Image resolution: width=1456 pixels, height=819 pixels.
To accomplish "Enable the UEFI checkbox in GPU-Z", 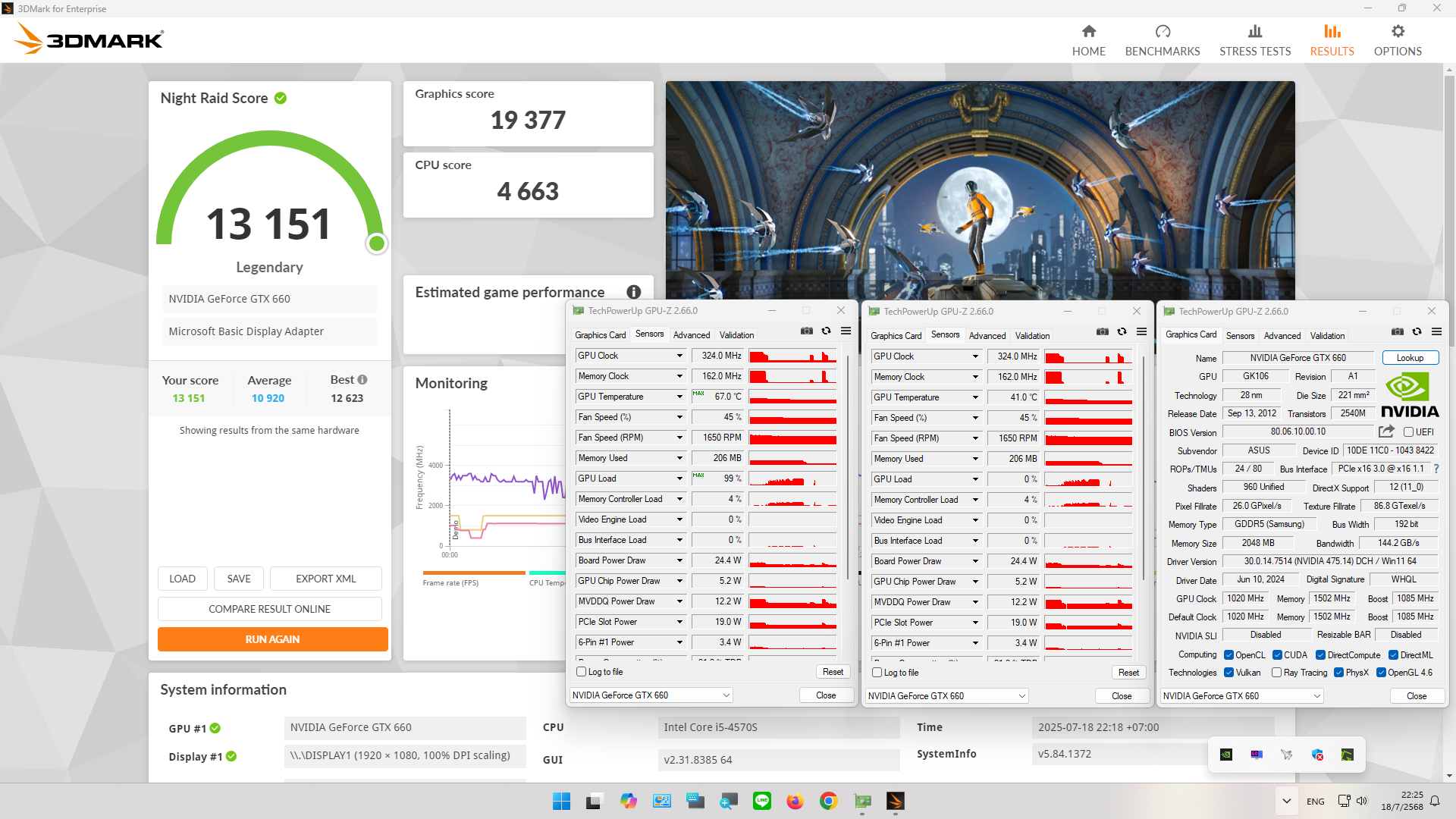I will click(1408, 432).
